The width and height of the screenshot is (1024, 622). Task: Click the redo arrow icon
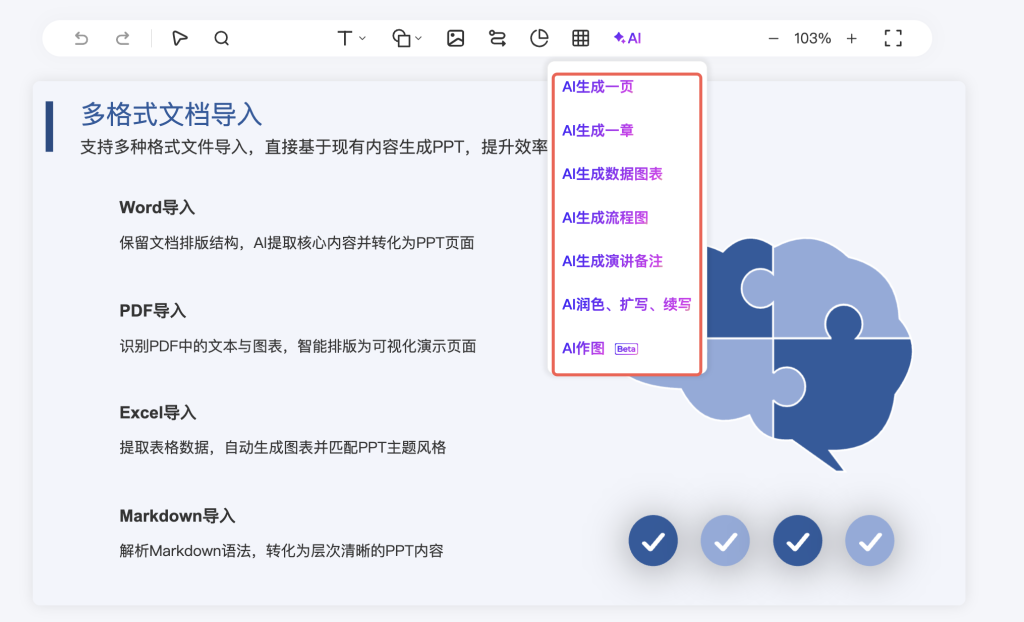(122, 39)
